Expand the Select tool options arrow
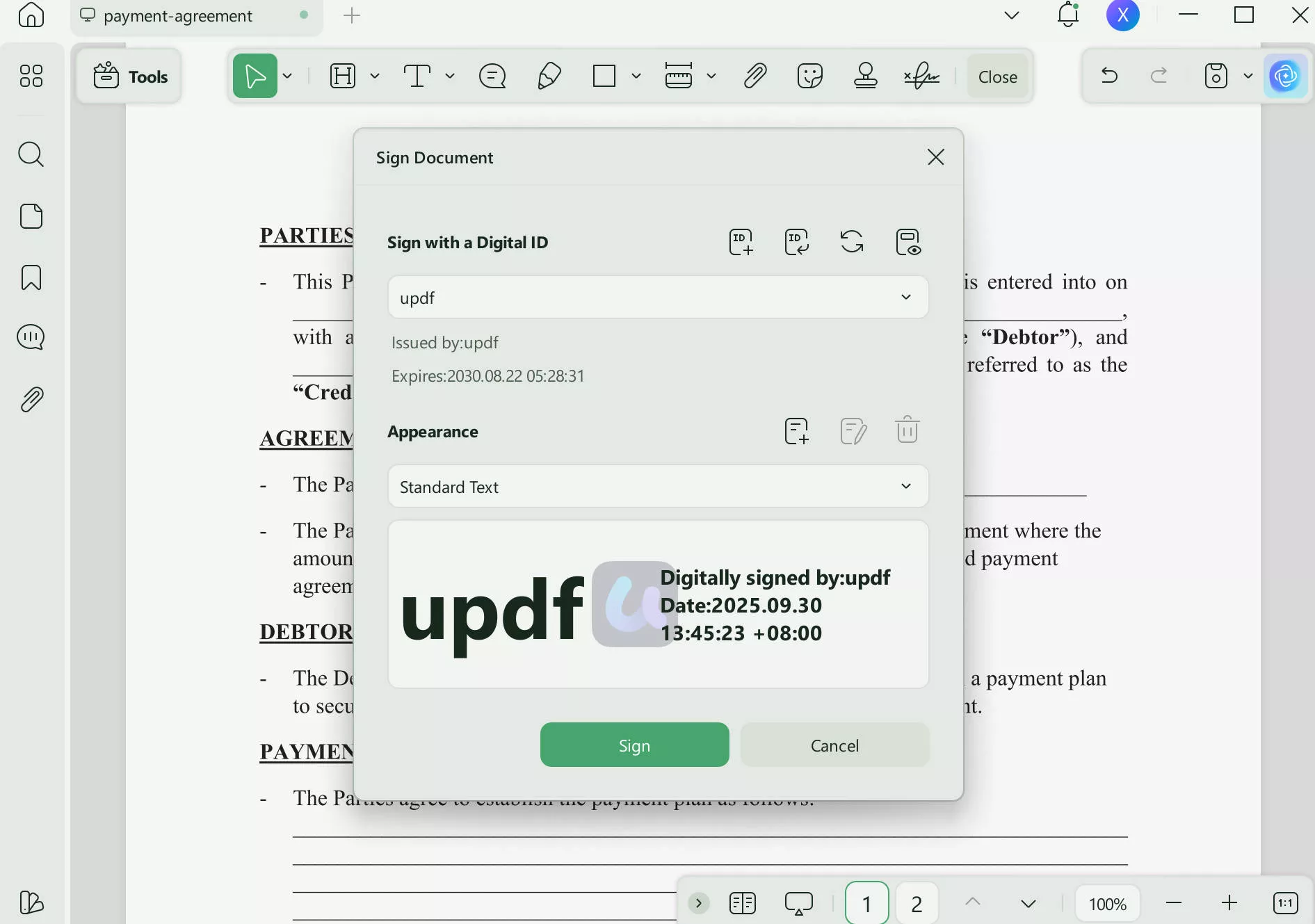 (x=288, y=76)
